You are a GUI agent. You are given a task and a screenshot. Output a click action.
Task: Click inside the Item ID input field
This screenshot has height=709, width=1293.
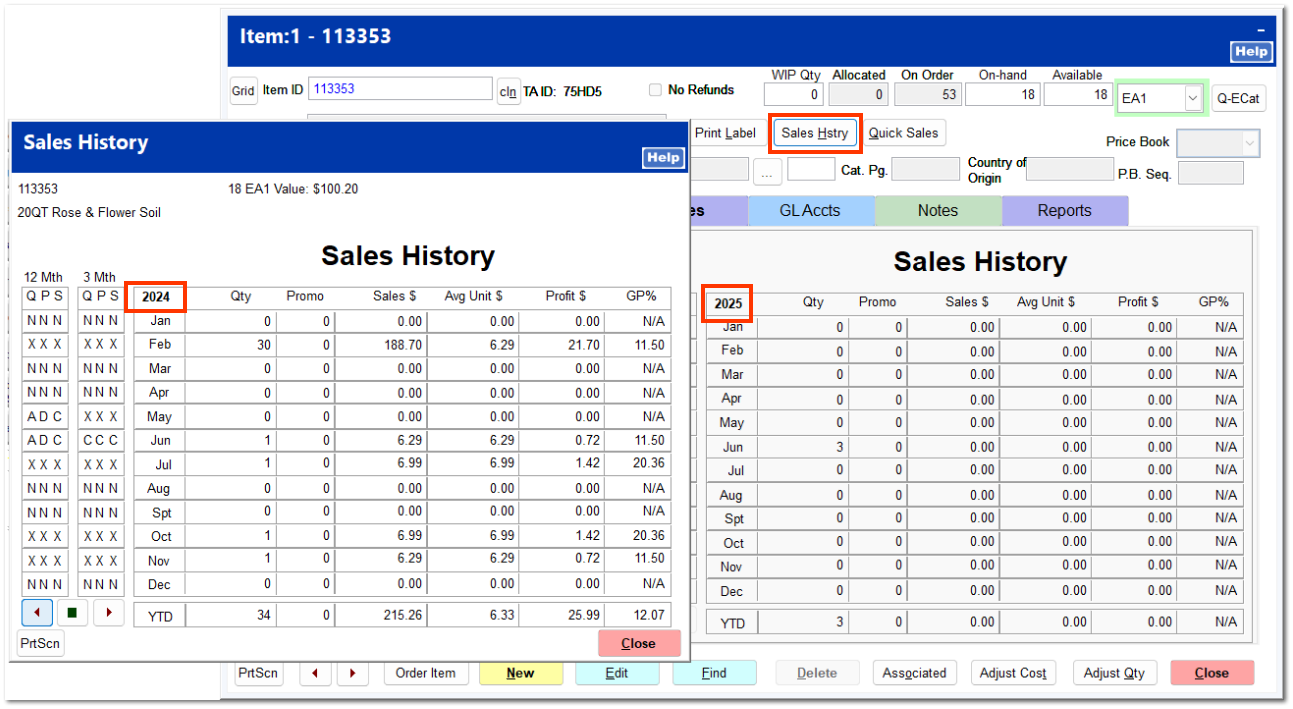pos(399,89)
